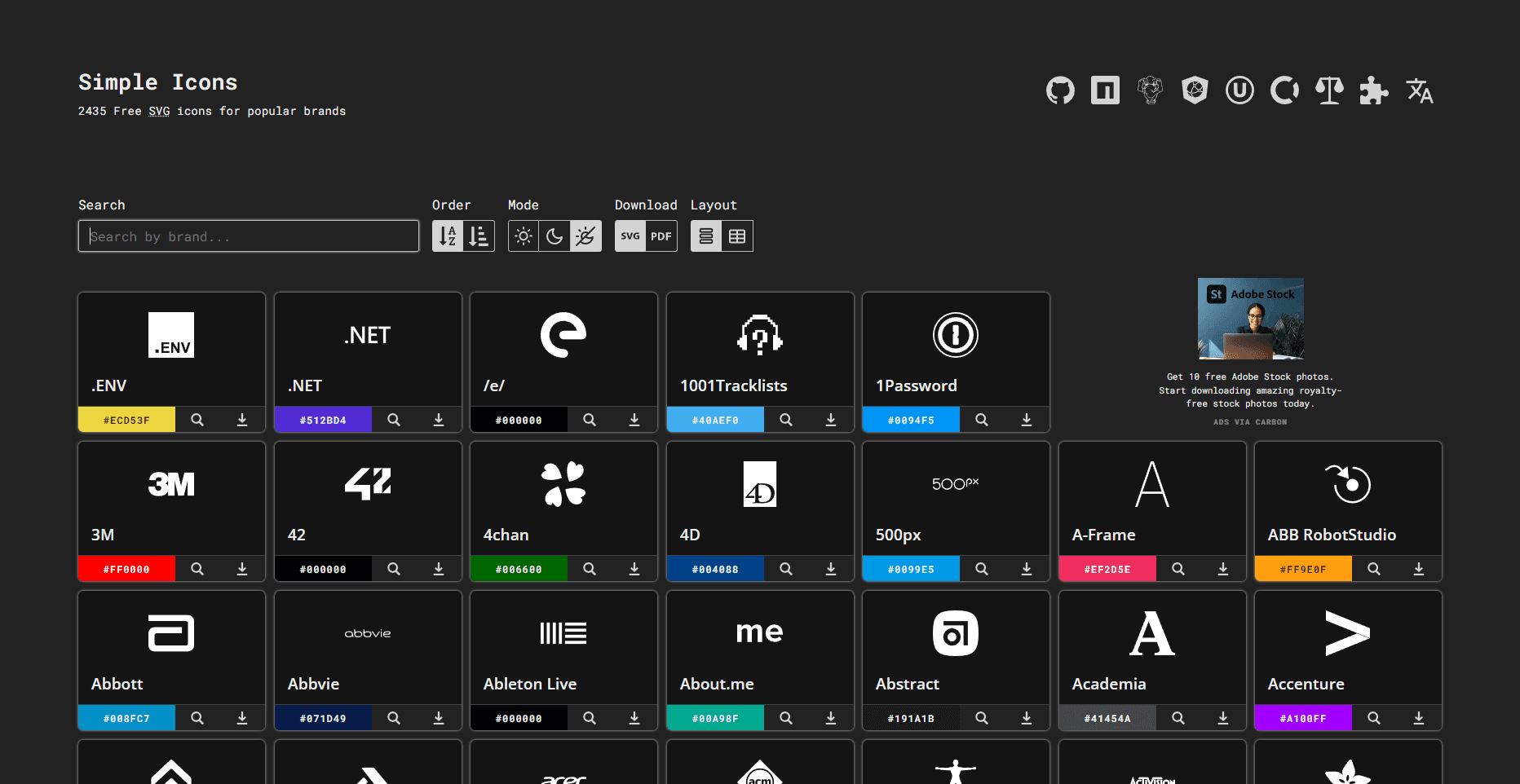Download the 1Password icon
Viewport: 1520px width, 784px height.
1027,420
